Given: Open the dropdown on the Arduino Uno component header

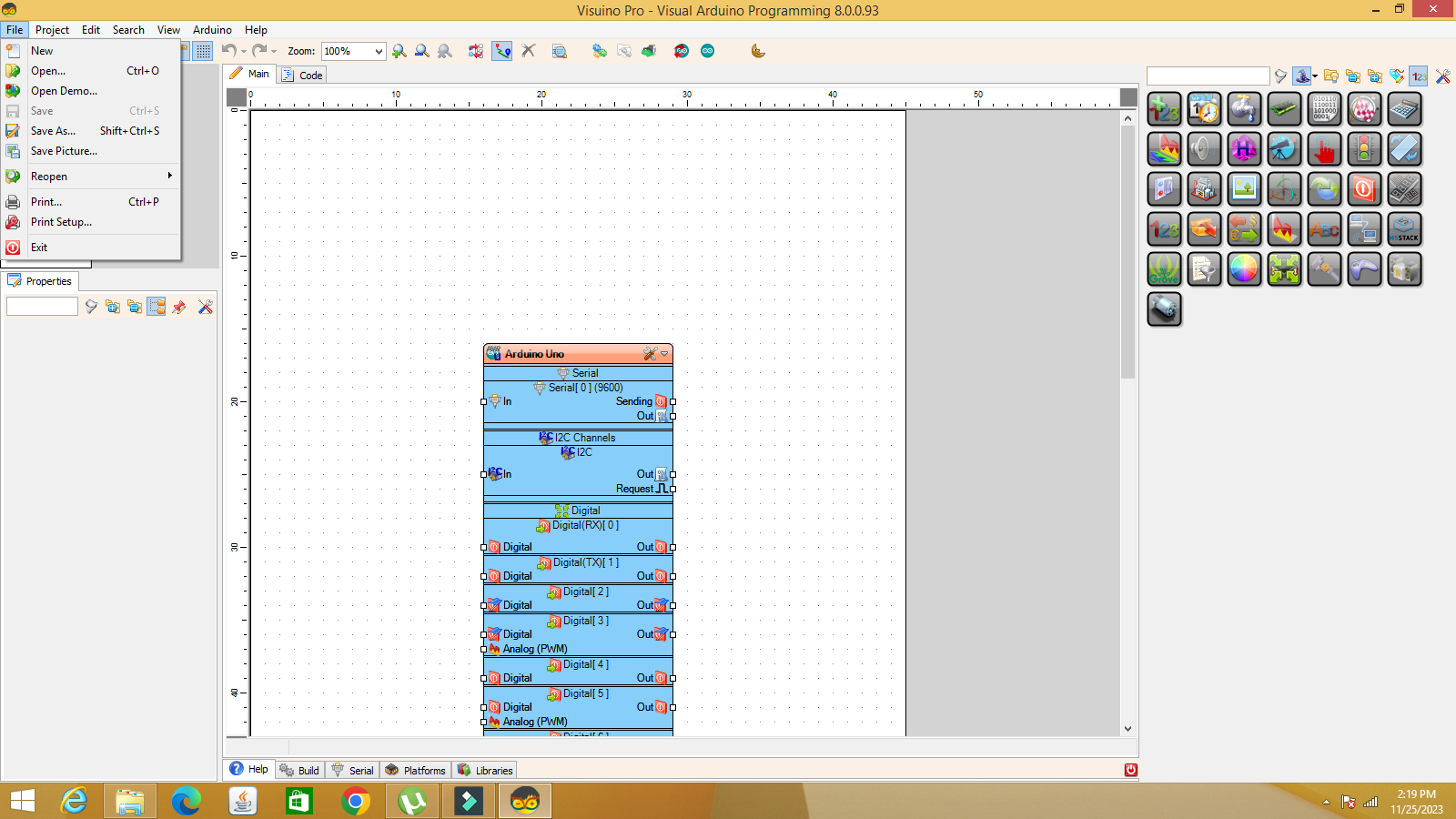Looking at the screenshot, I should [663, 354].
